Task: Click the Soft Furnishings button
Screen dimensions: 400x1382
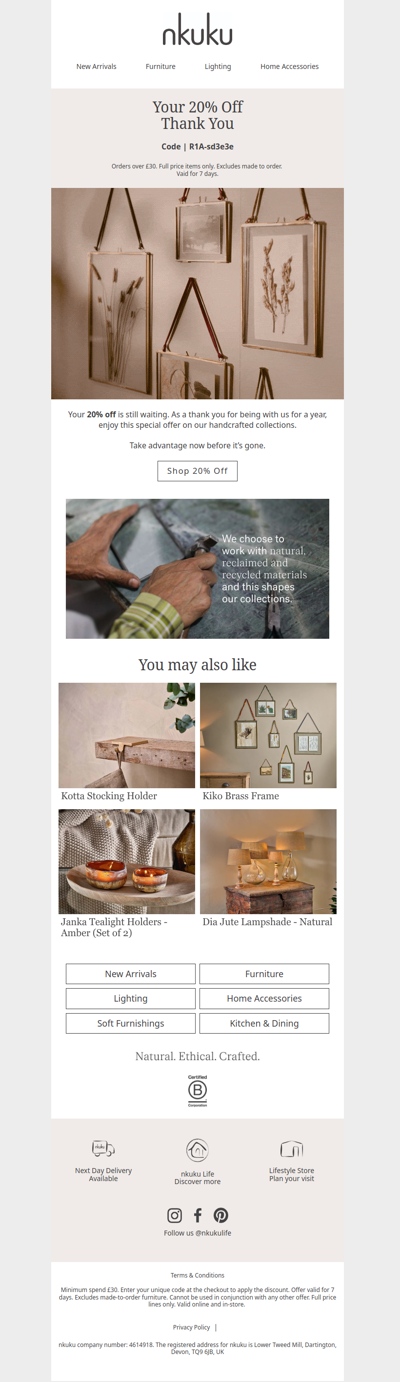Action: coord(131,1023)
